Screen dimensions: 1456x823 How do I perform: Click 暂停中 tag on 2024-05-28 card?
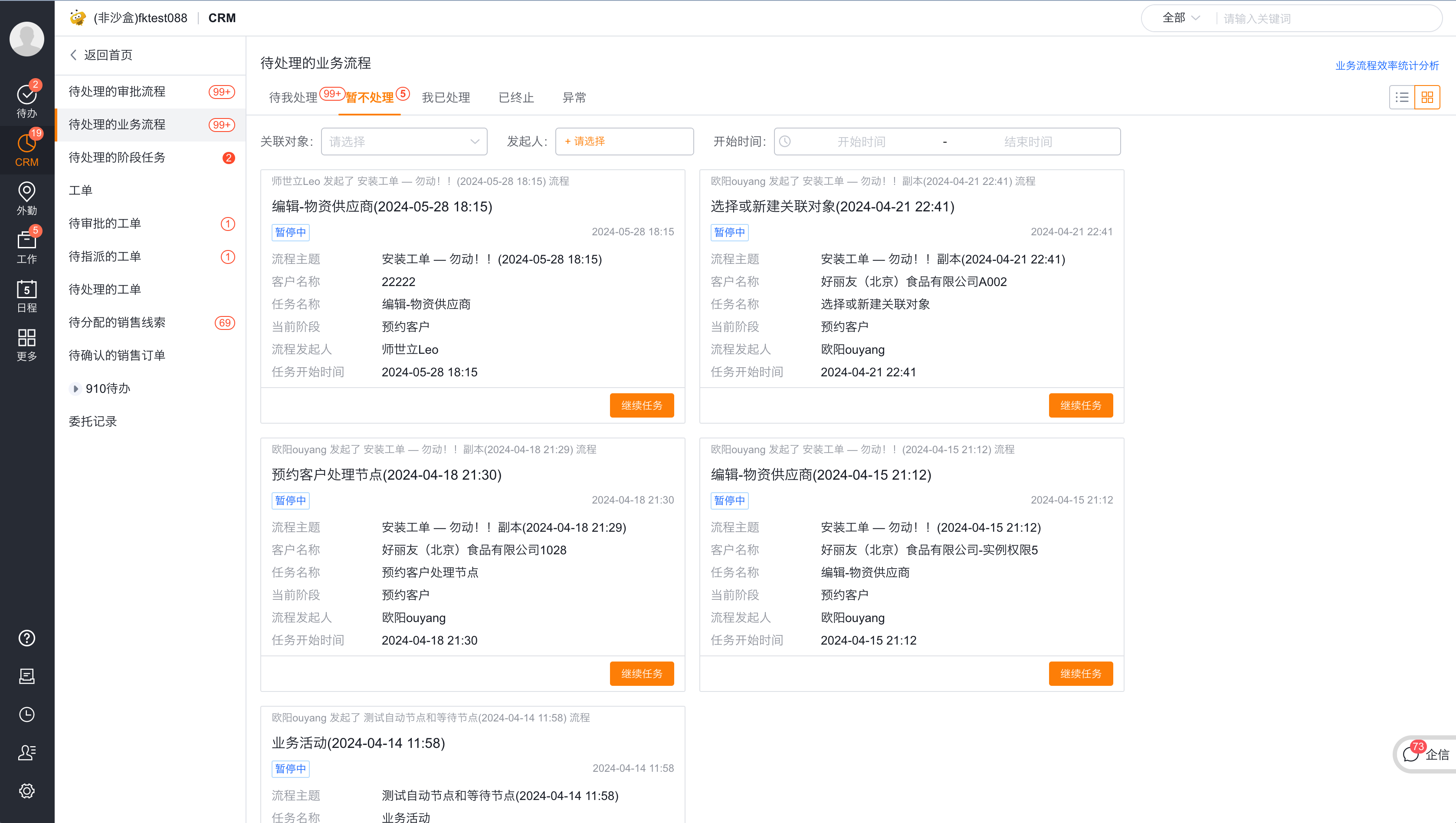point(290,232)
